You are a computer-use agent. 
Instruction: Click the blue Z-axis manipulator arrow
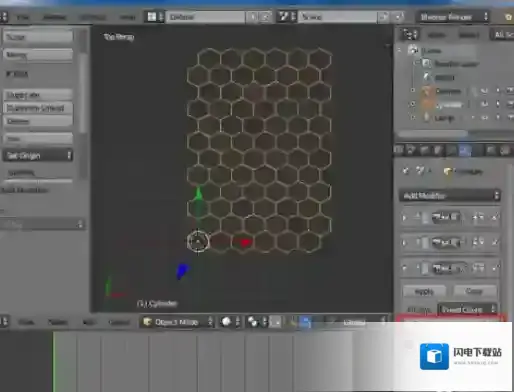(x=182, y=271)
